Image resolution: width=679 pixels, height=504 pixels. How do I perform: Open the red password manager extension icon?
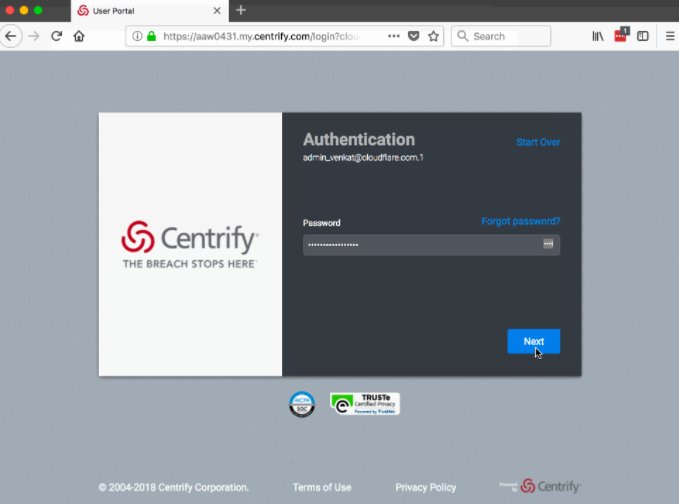point(621,35)
